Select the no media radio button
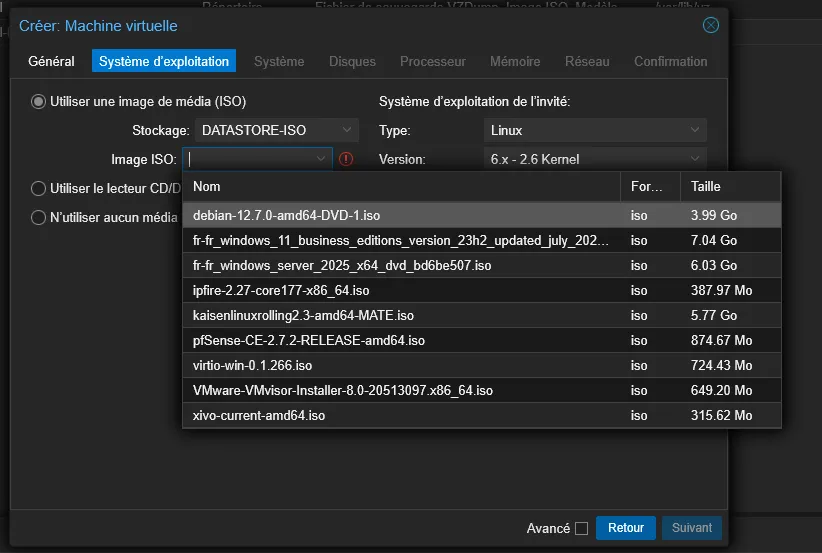 39,217
